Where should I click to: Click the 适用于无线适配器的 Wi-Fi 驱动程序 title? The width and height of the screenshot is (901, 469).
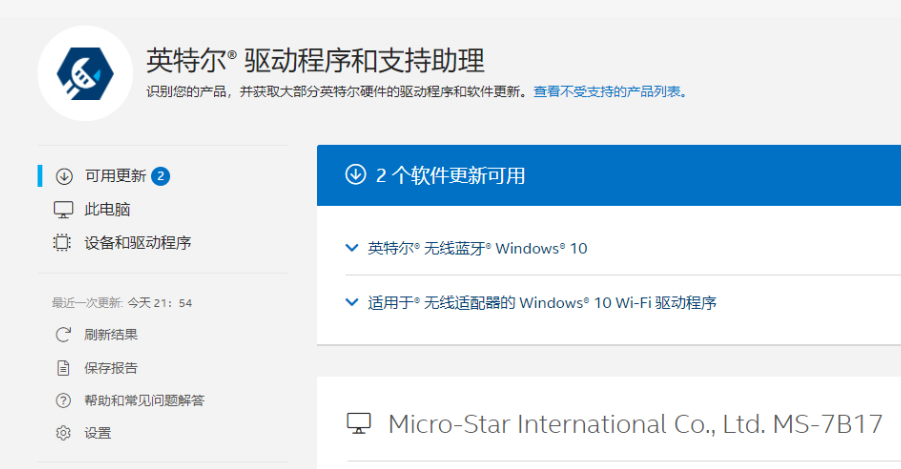[x=542, y=302]
